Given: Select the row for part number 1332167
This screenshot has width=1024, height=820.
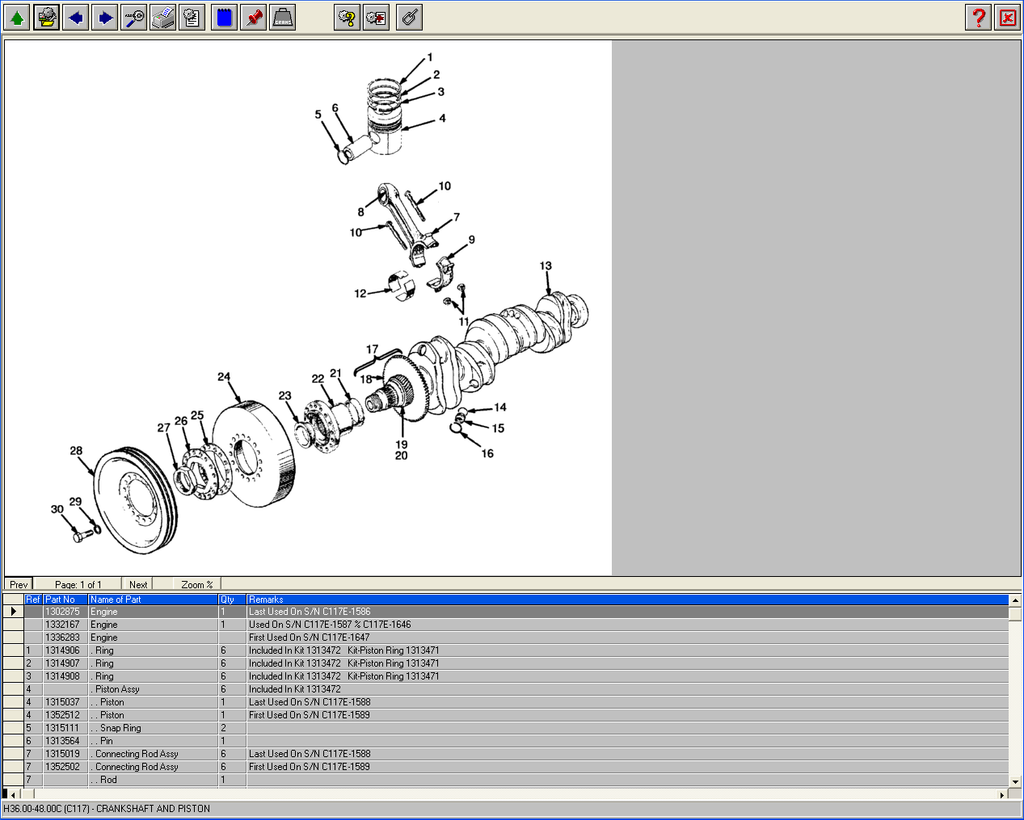Looking at the screenshot, I should click(x=62, y=624).
